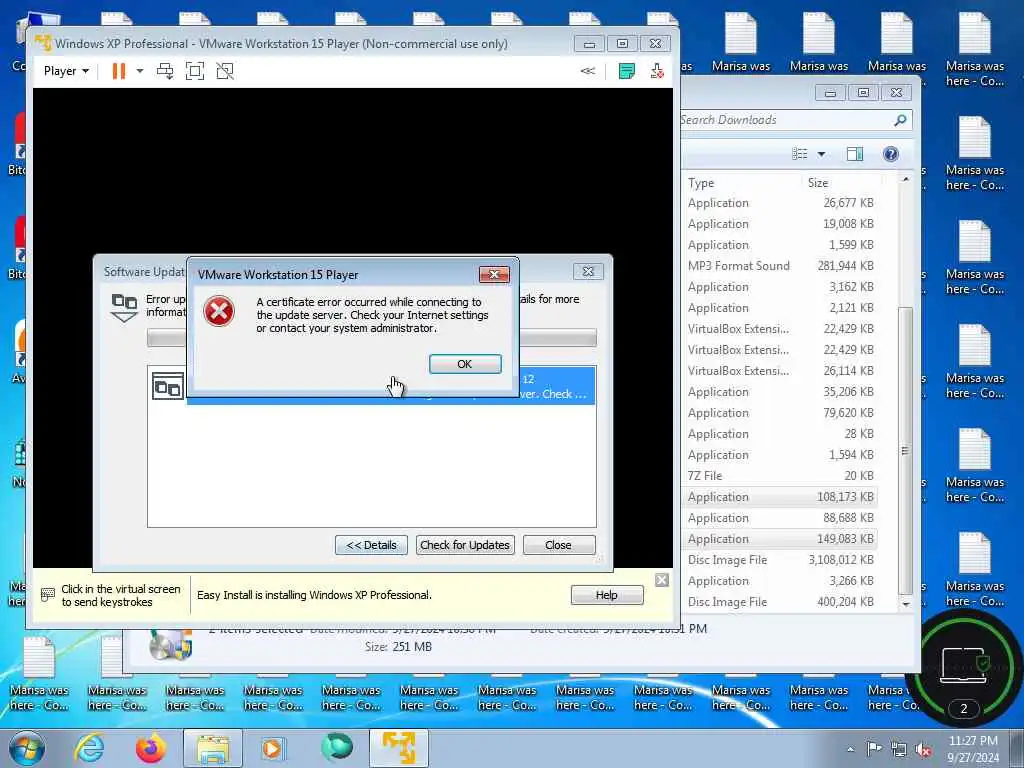Click the double-arrow collapse icon in VMware toolbar
Image resolution: width=1024 pixels, height=768 pixels.
(x=588, y=71)
